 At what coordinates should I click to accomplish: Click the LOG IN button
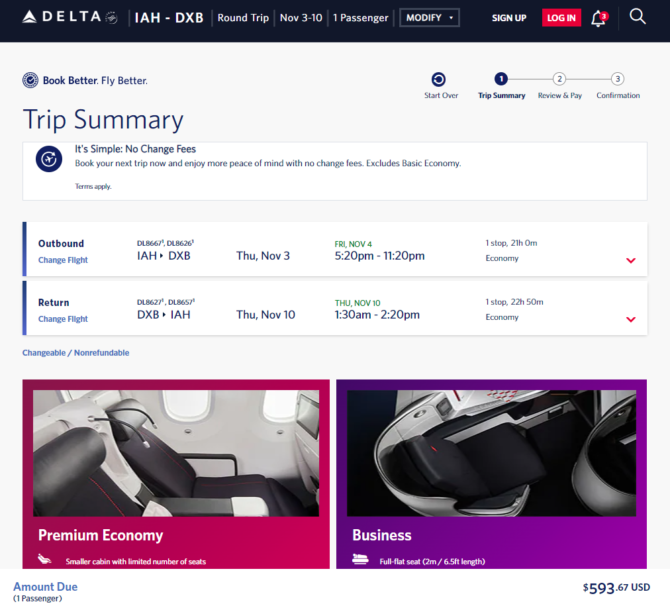[x=561, y=18]
